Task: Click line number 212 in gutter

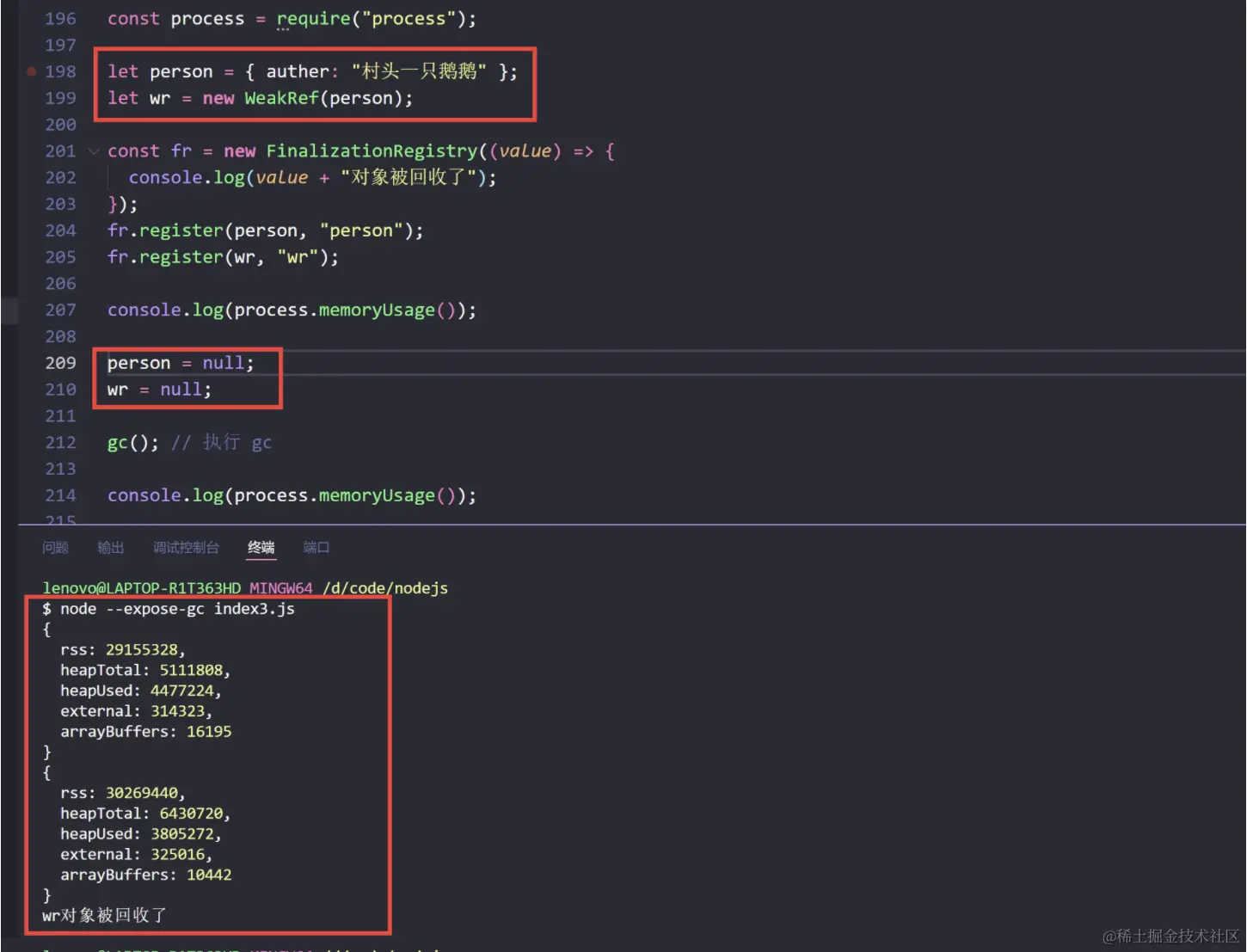Action: (60, 442)
